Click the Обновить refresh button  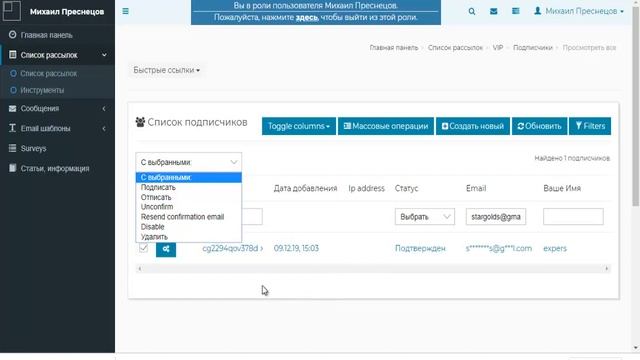point(539,126)
